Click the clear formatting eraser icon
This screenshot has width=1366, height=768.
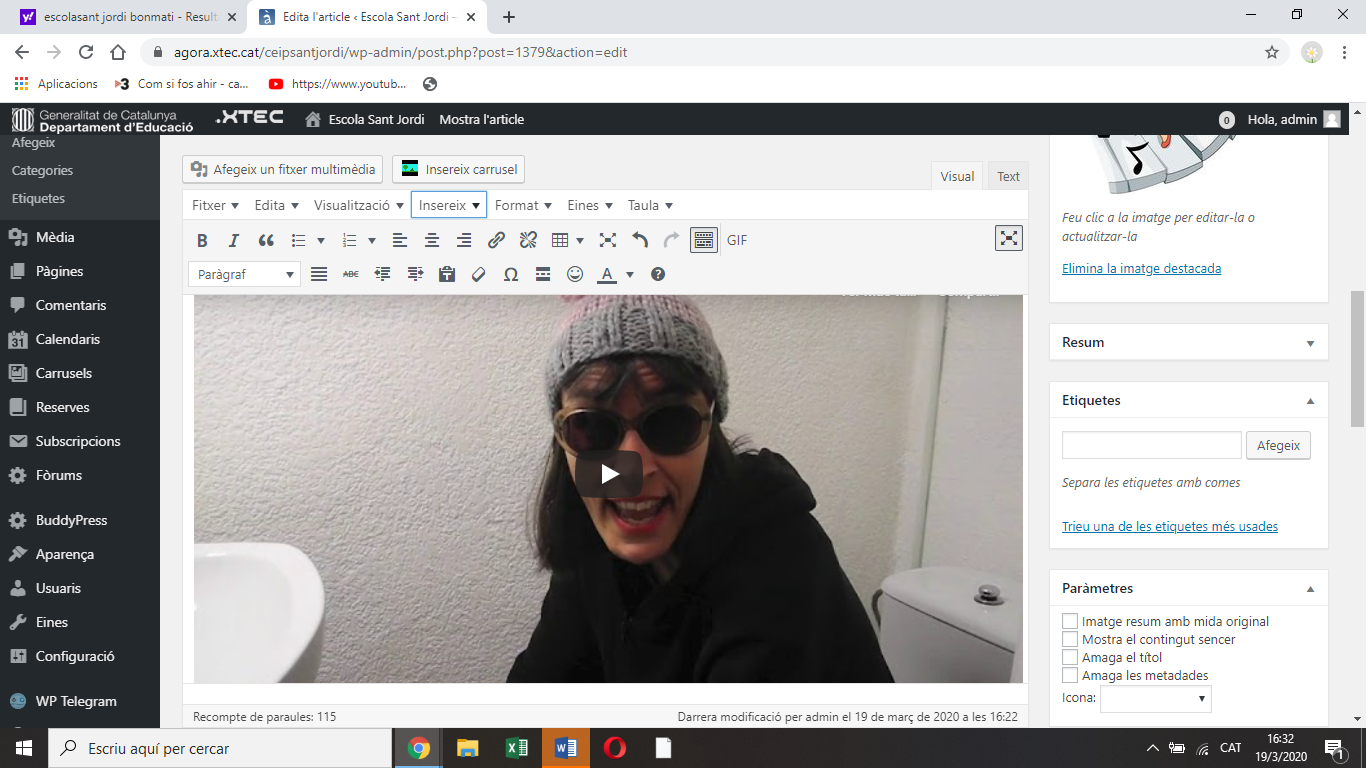(x=479, y=274)
